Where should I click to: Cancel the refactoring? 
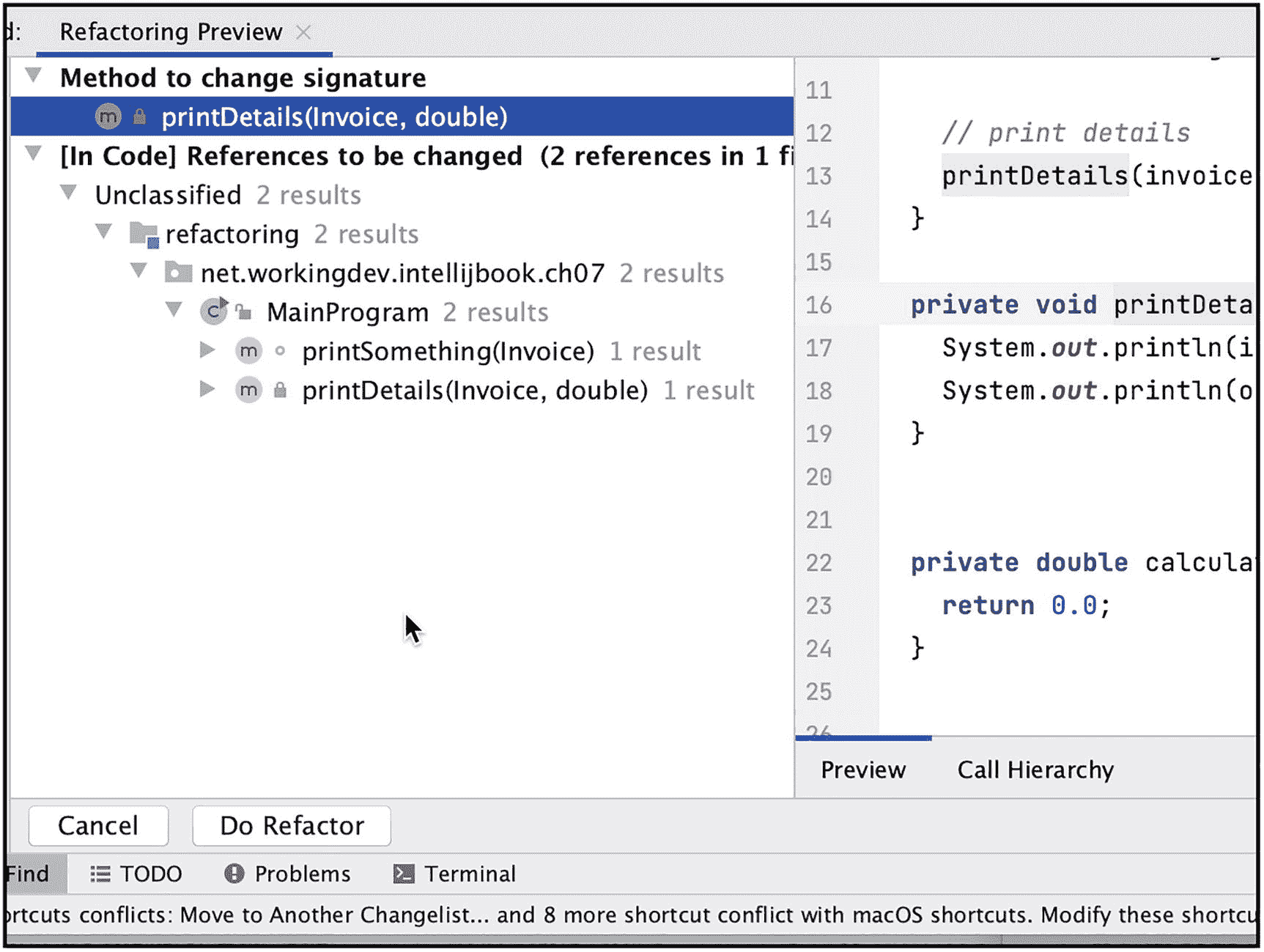[x=98, y=826]
